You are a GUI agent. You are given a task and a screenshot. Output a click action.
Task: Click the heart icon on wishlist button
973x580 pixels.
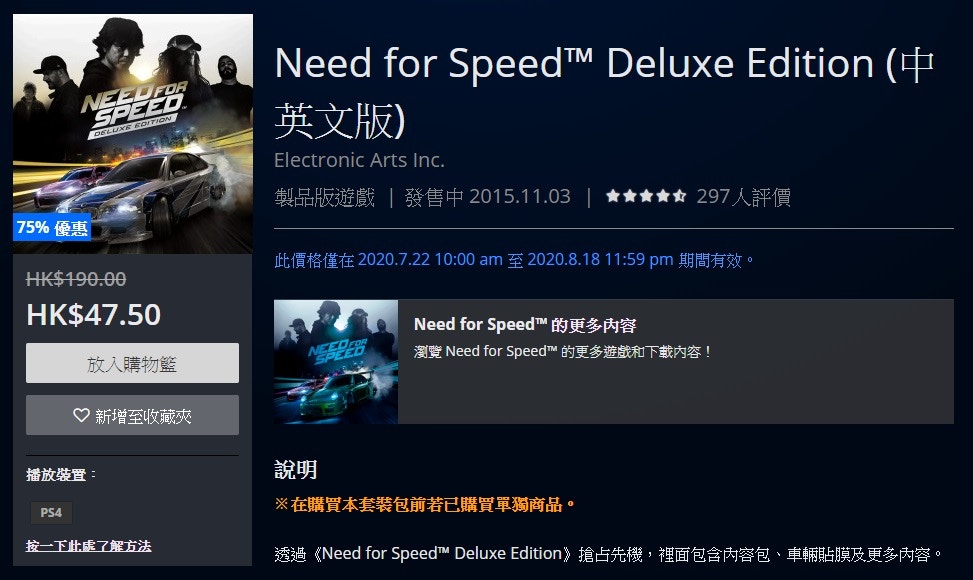click(x=81, y=415)
